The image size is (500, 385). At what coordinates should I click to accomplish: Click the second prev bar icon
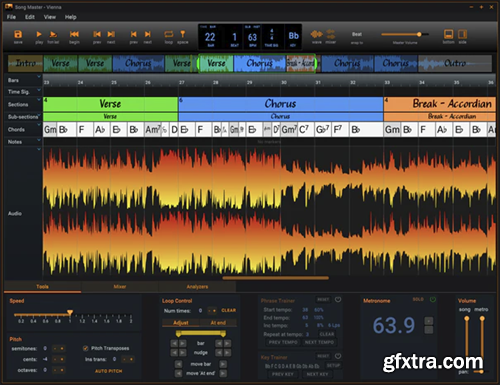coord(134,34)
